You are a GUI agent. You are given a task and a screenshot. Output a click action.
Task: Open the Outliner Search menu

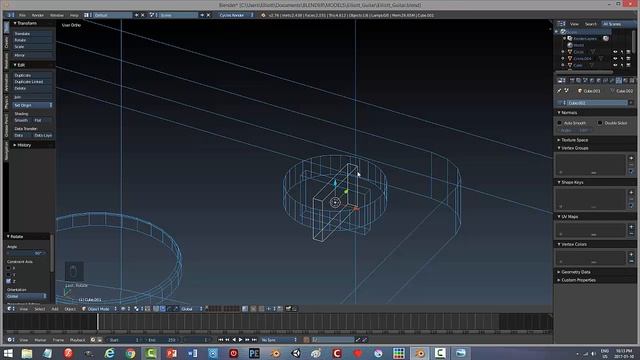(591, 24)
